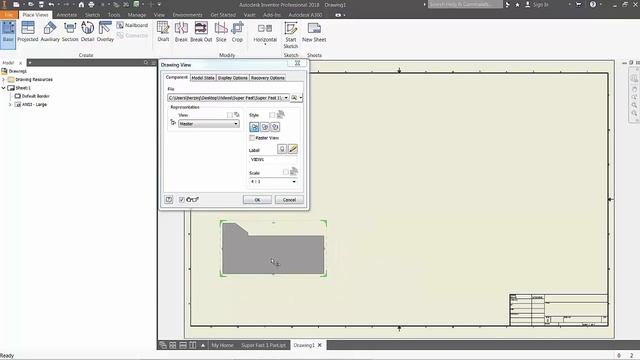Toggle the Scale from base checkbox

[x=285, y=172]
